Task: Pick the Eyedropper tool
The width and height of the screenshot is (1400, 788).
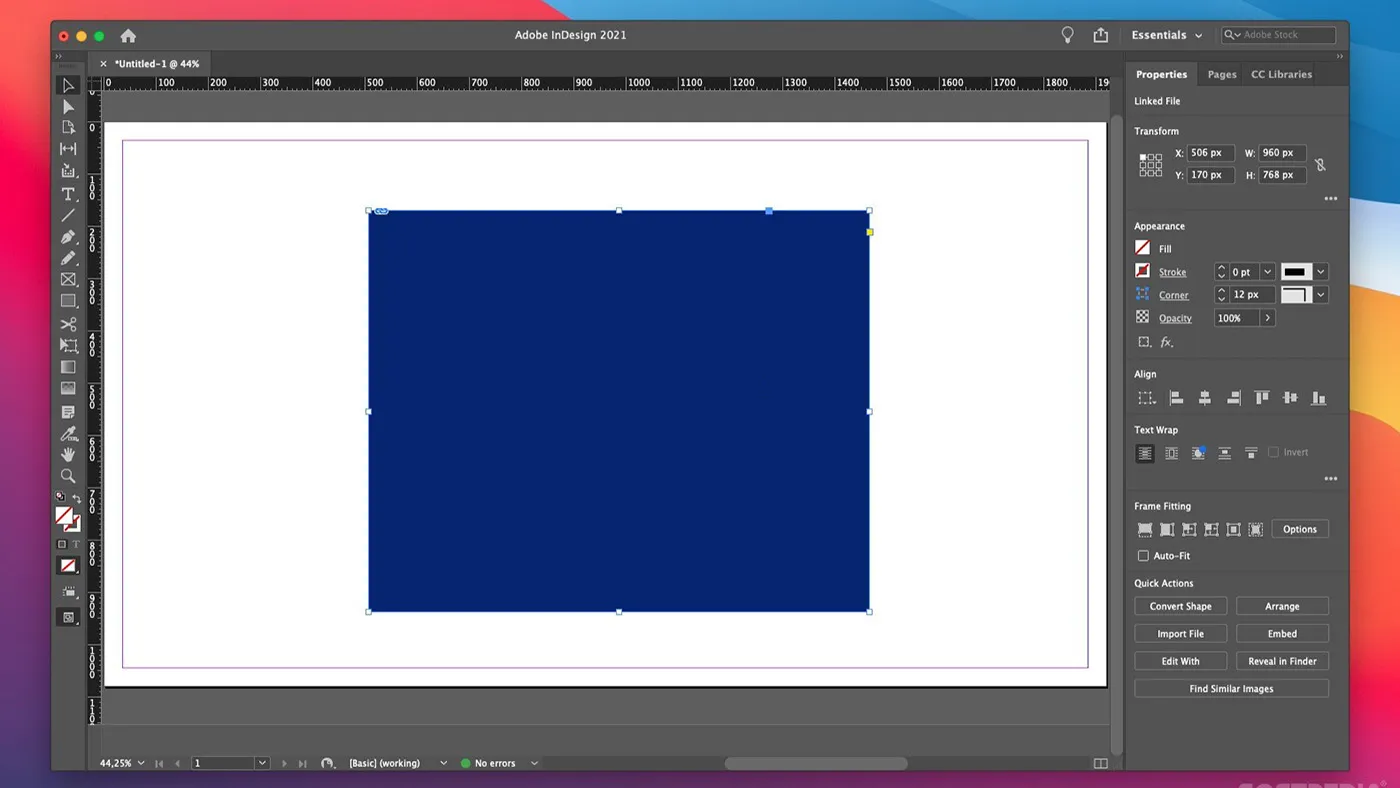Action: point(68,433)
